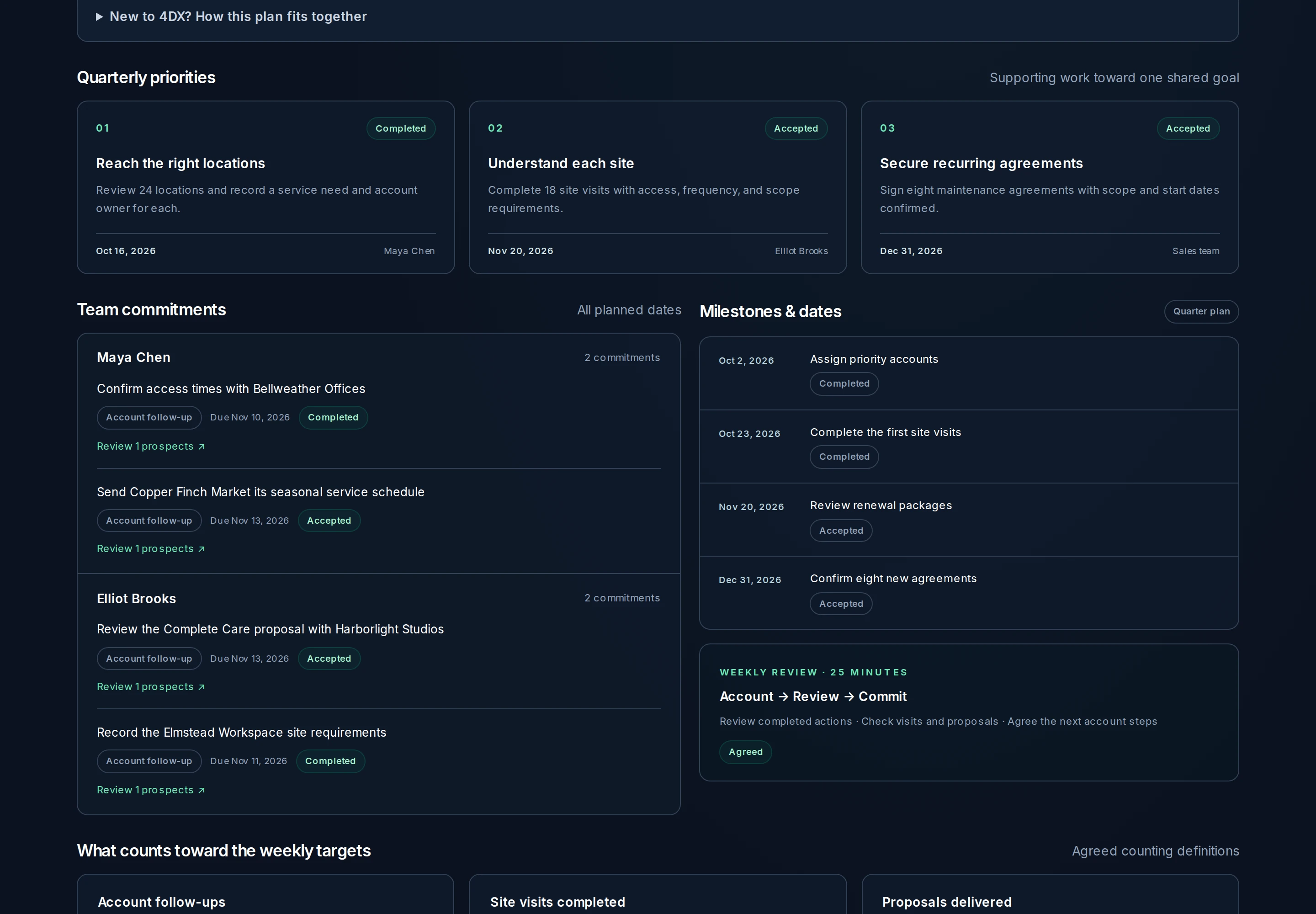
Task: Click Accepted badge under Review renewal packages
Action: (x=841, y=531)
